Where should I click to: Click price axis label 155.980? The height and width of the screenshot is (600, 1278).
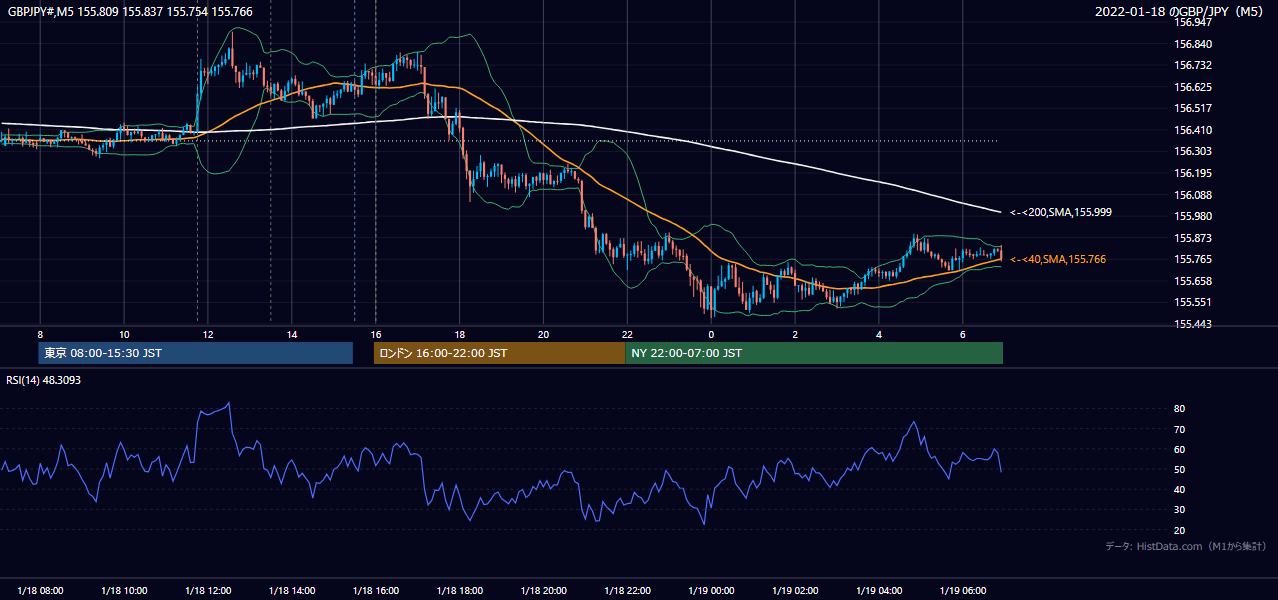click(1192, 216)
